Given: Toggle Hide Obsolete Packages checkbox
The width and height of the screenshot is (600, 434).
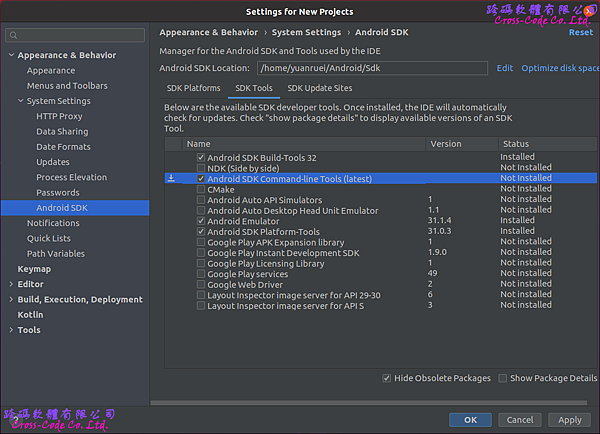Looking at the screenshot, I should pyautogui.click(x=387, y=378).
